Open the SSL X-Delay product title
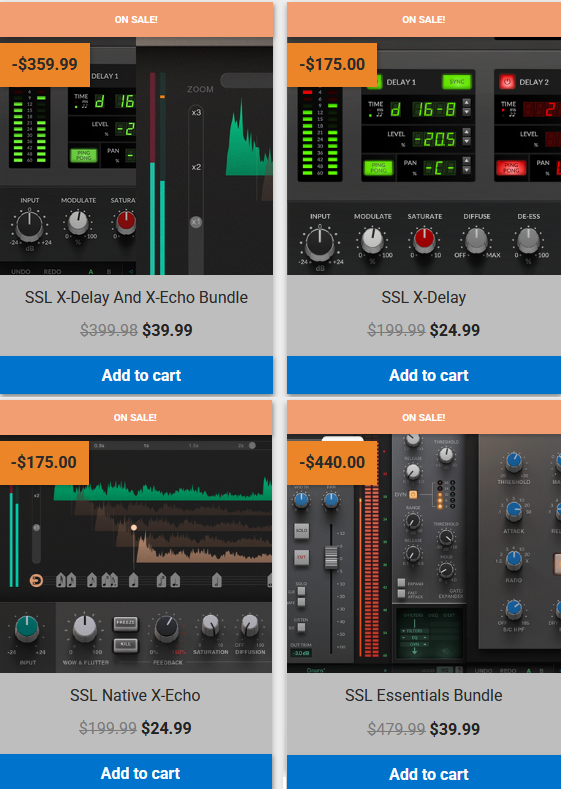The image size is (561, 789). [x=424, y=297]
